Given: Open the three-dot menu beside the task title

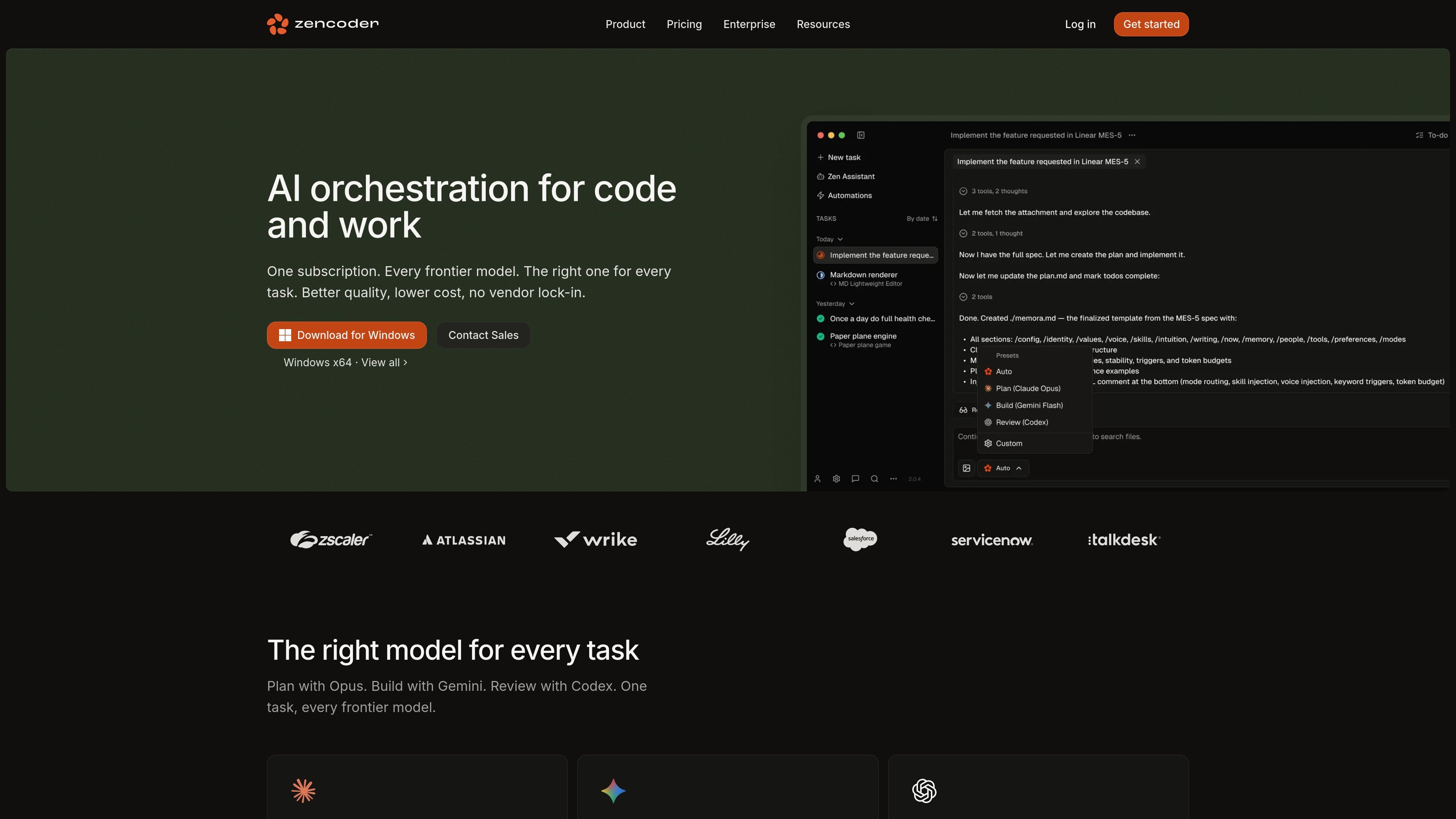Looking at the screenshot, I should (1131, 135).
